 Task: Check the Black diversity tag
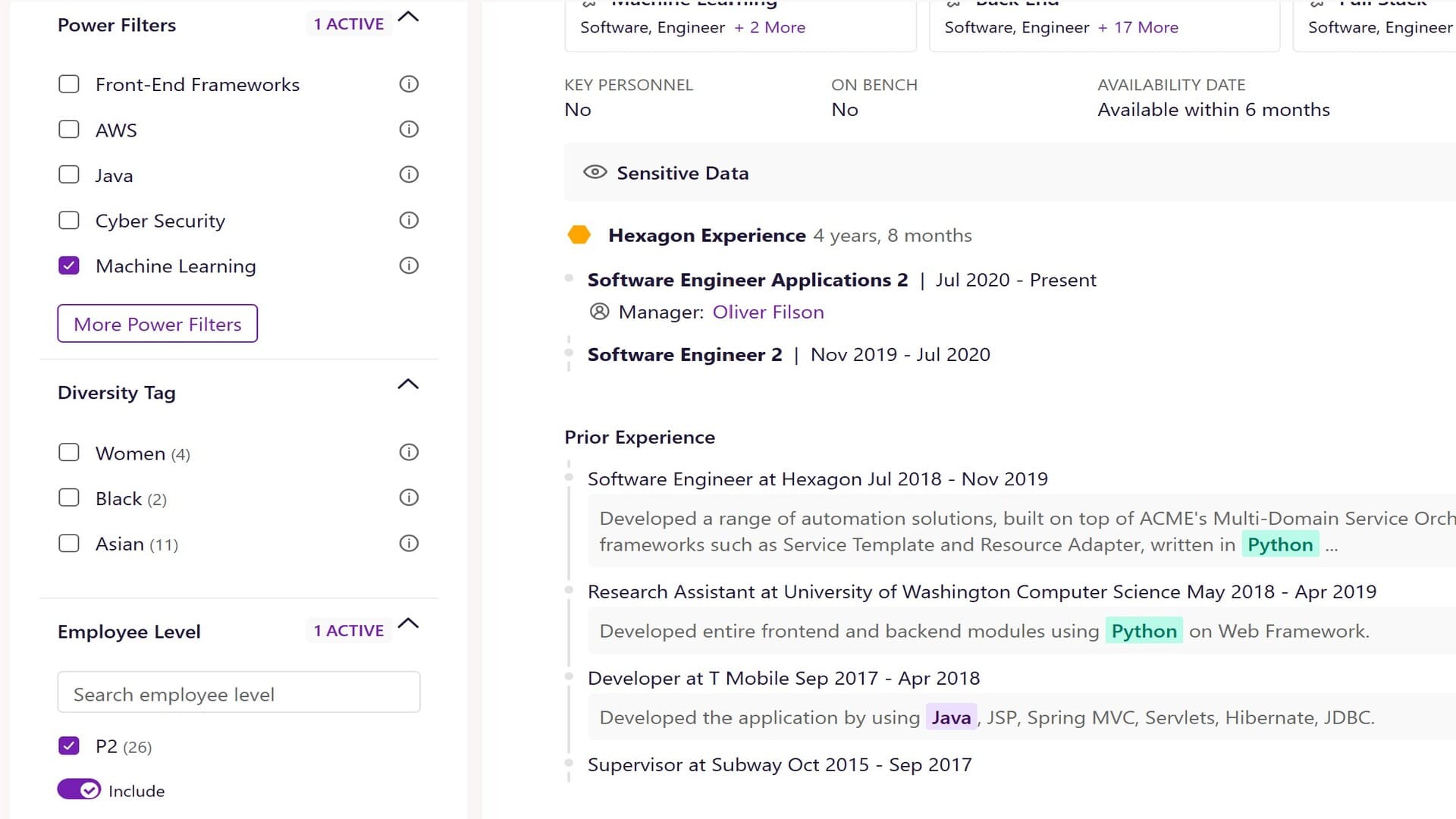click(69, 497)
